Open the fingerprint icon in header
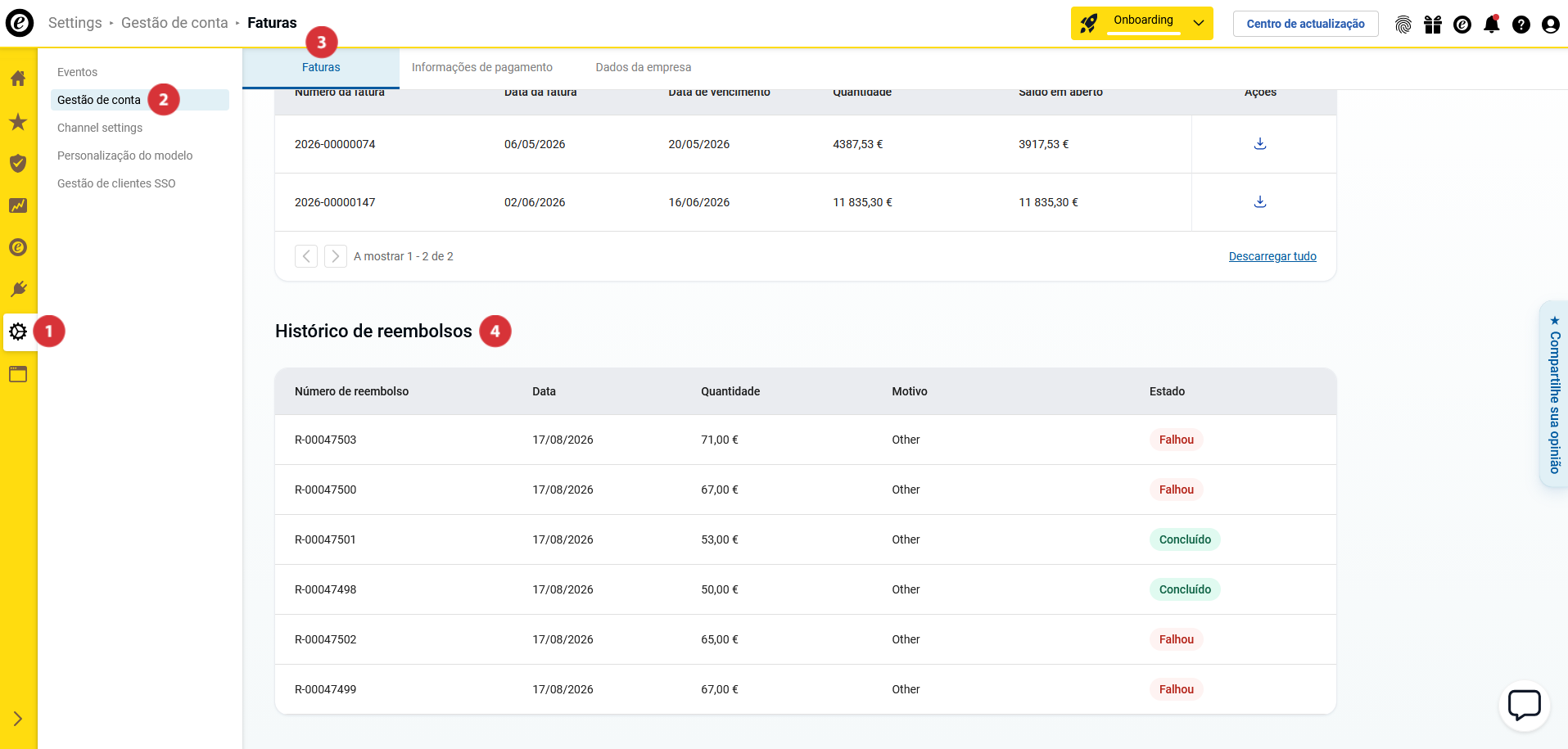Viewport: 1568px width, 749px height. tap(1403, 25)
